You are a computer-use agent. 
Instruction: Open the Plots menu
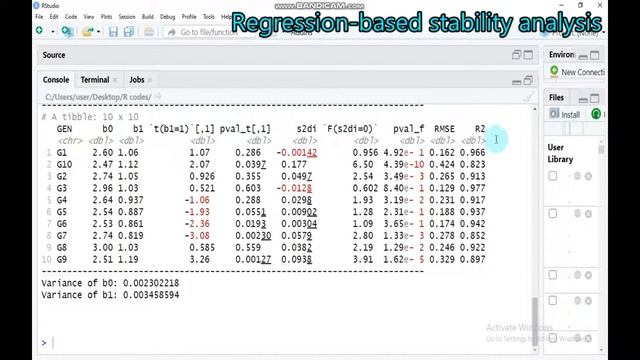point(106,17)
